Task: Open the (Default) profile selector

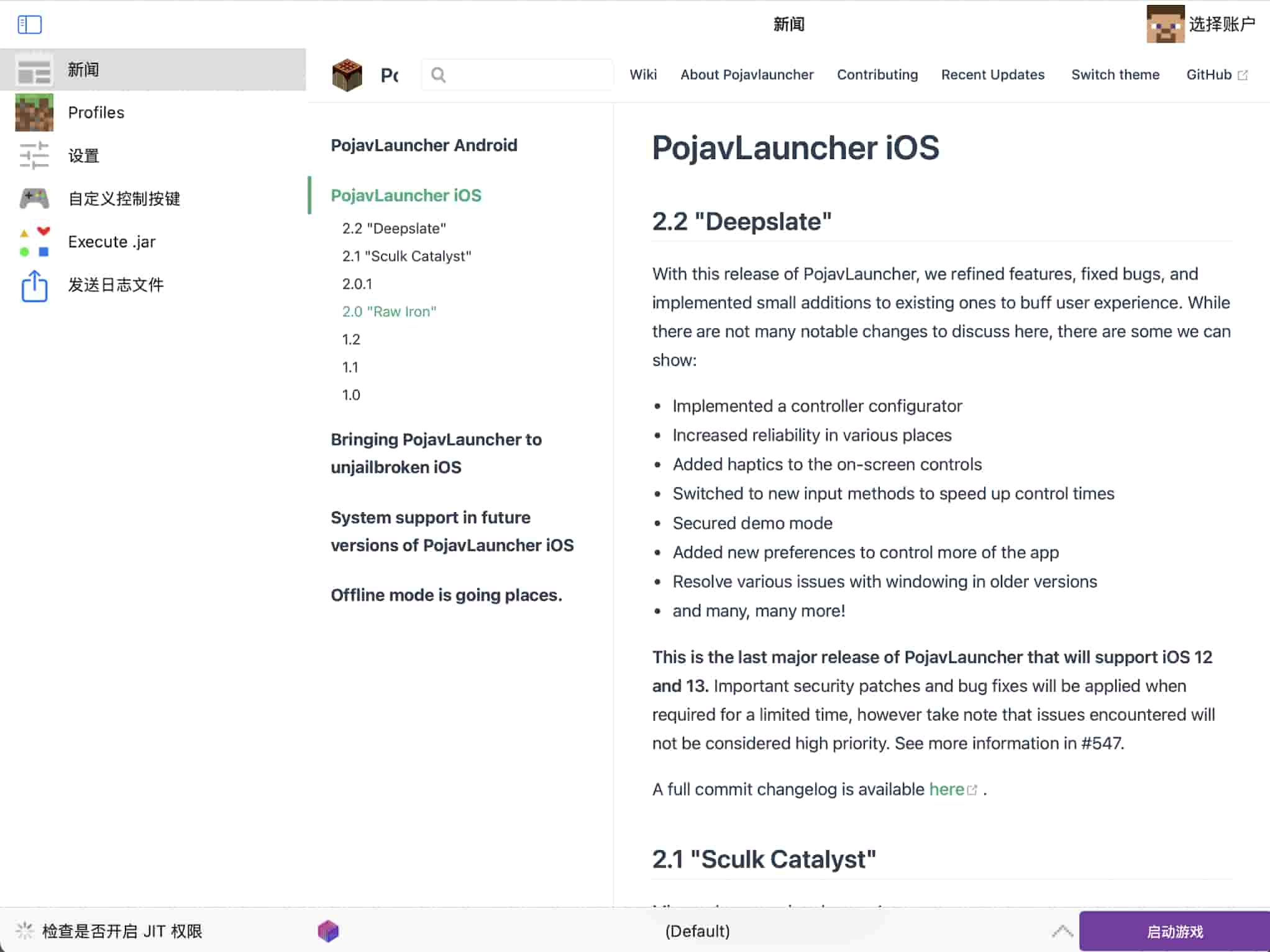Action: pyautogui.click(x=697, y=931)
